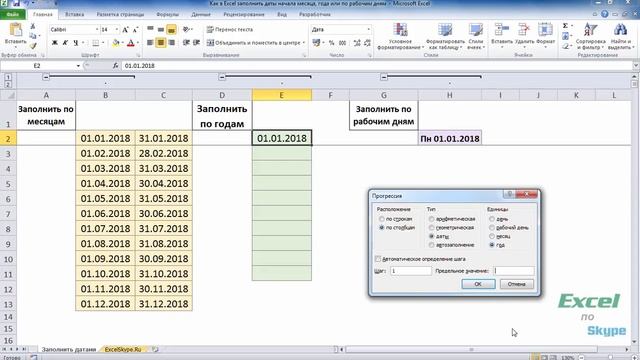Screen dimensions: 640x360
Task: Click the 'Перенос текста' wrap text button
Action: point(230,29)
